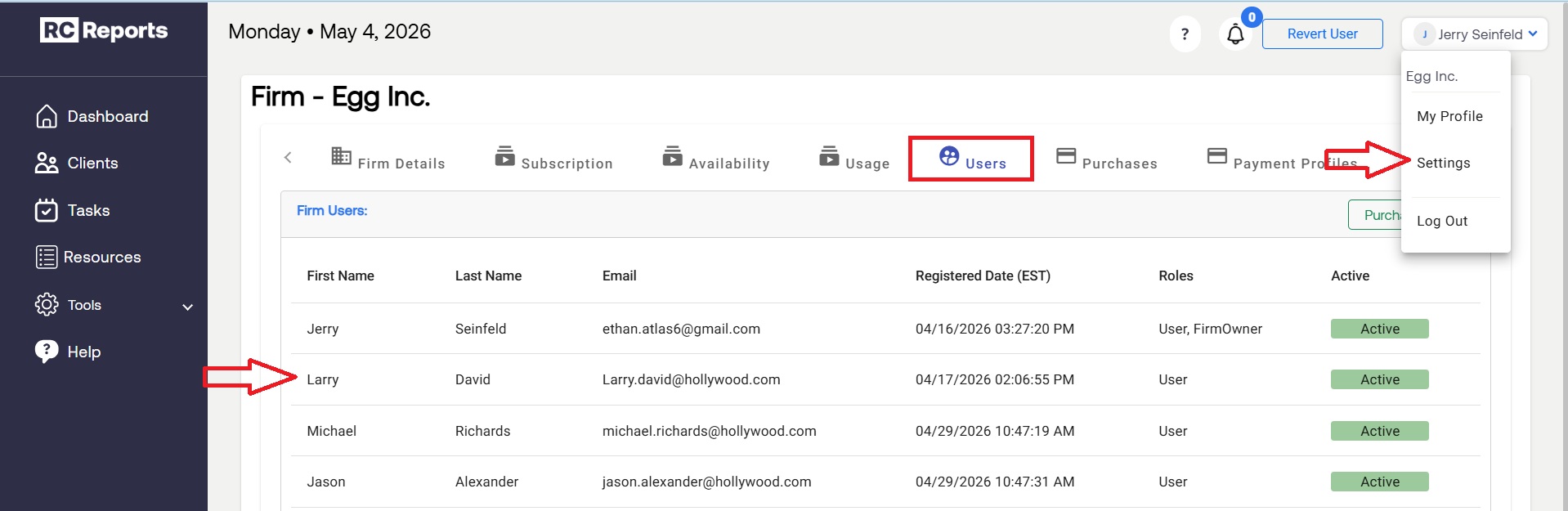Select the Users tab
This screenshot has height=511, width=1568.
pos(971,158)
